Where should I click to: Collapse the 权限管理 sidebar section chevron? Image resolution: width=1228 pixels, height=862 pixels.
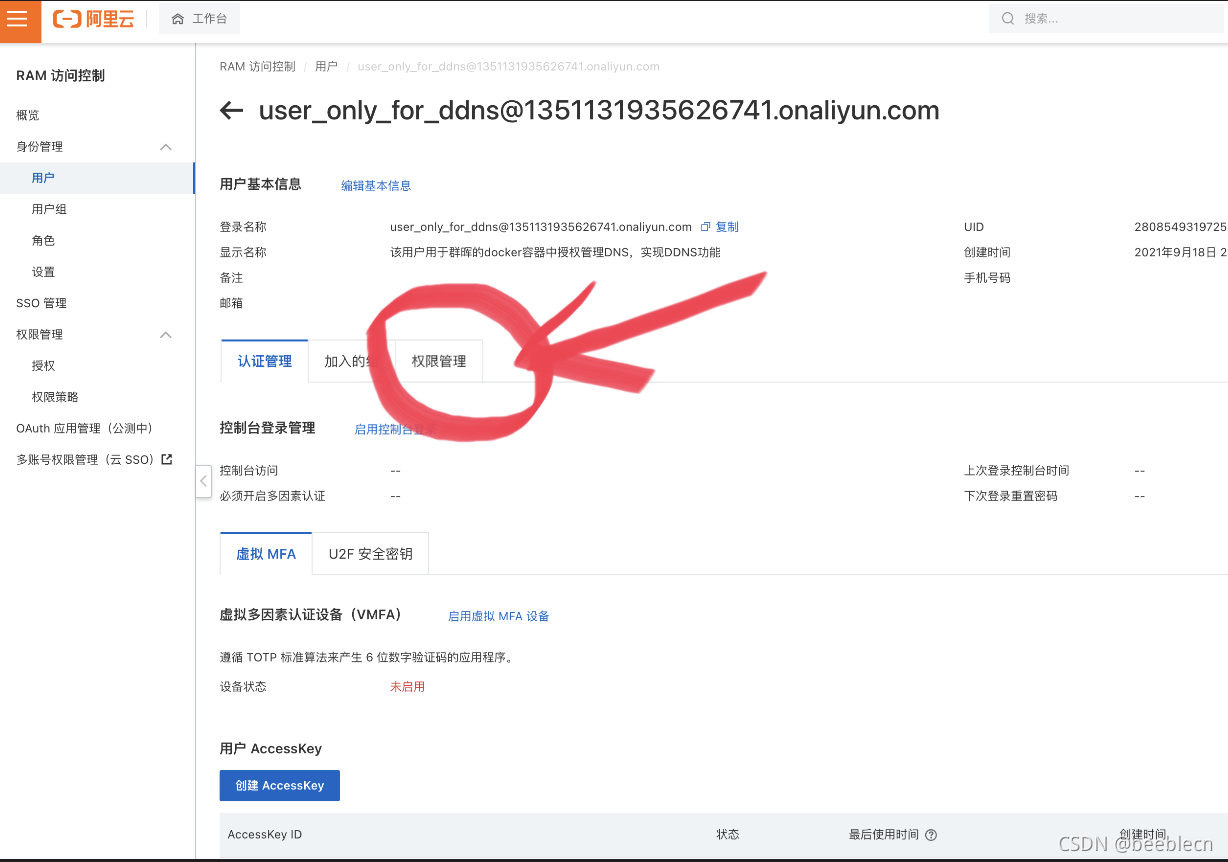(x=166, y=335)
